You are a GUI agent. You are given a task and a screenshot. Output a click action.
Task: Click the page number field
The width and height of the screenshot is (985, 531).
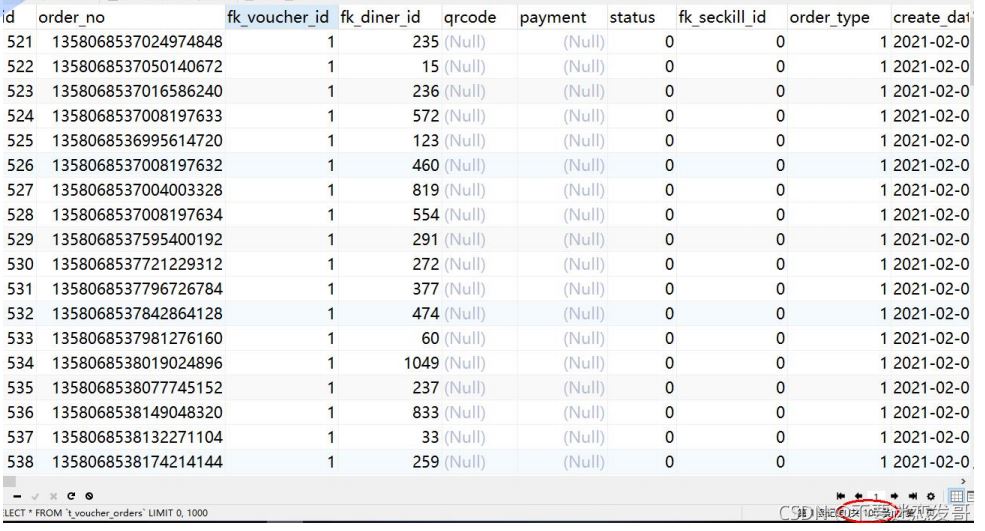[x=876, y=496]
